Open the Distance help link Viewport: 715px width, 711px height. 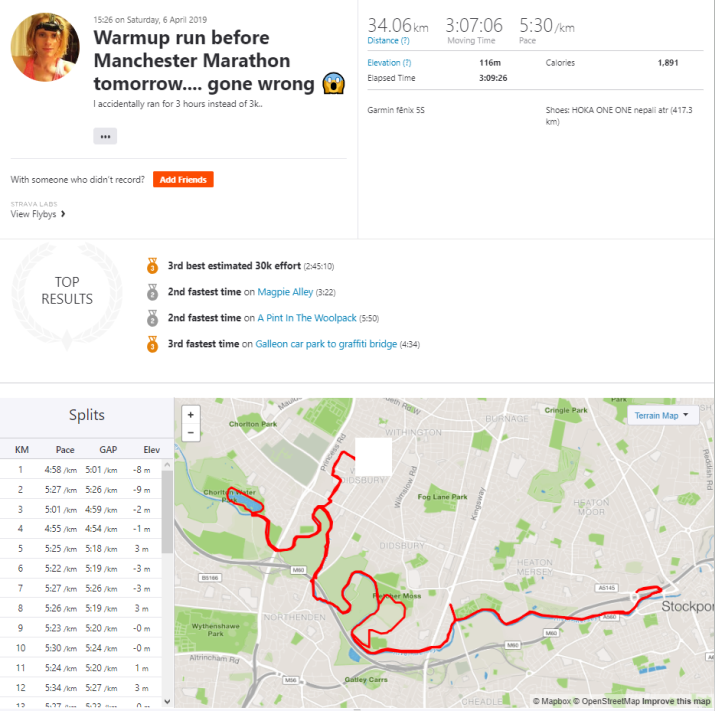pos(388,41)
